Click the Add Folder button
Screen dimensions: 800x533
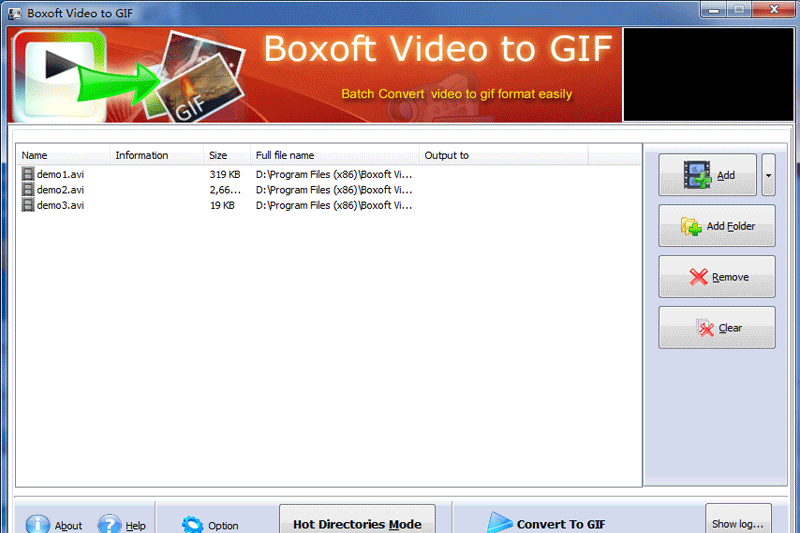pos(717,226)
